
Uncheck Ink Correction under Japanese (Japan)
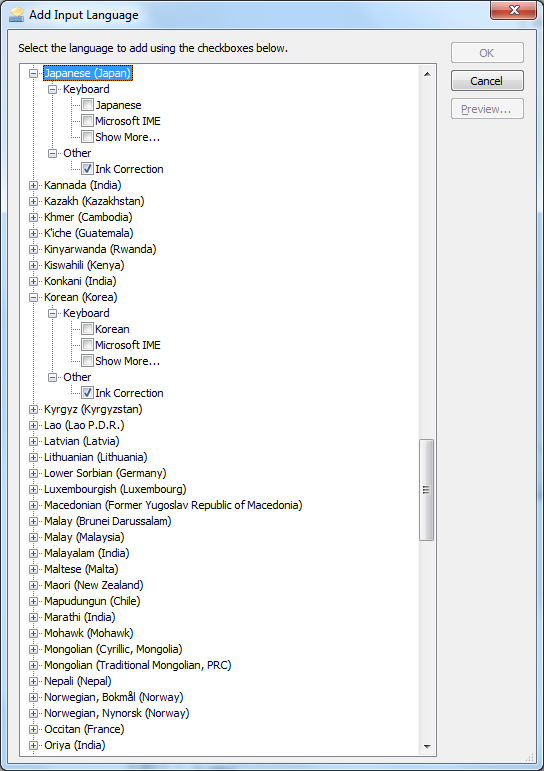click(x=87, y=169)
